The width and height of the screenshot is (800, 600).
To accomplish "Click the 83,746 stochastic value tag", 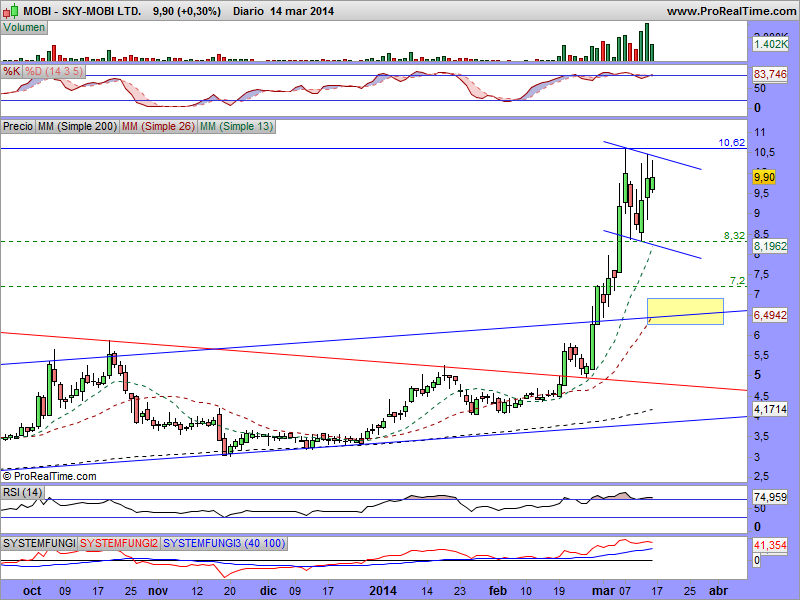I will click(770, 74).
